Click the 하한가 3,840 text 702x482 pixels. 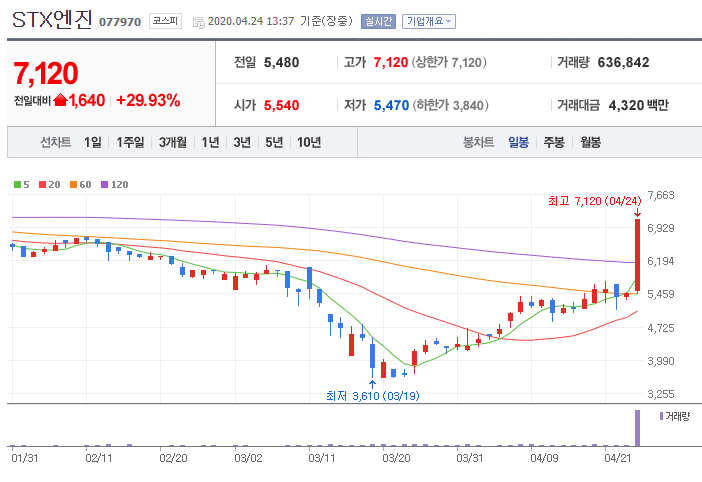click(450, 105)
